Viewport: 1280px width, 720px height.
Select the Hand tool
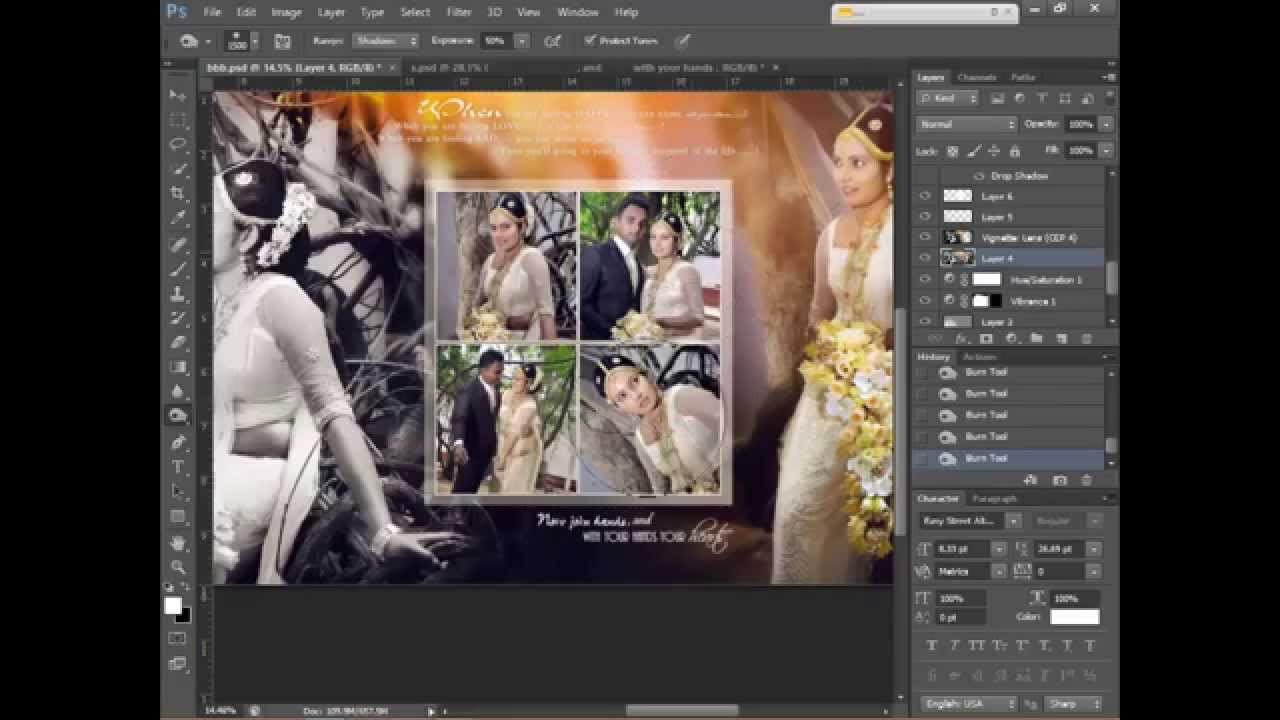(178, 543)
